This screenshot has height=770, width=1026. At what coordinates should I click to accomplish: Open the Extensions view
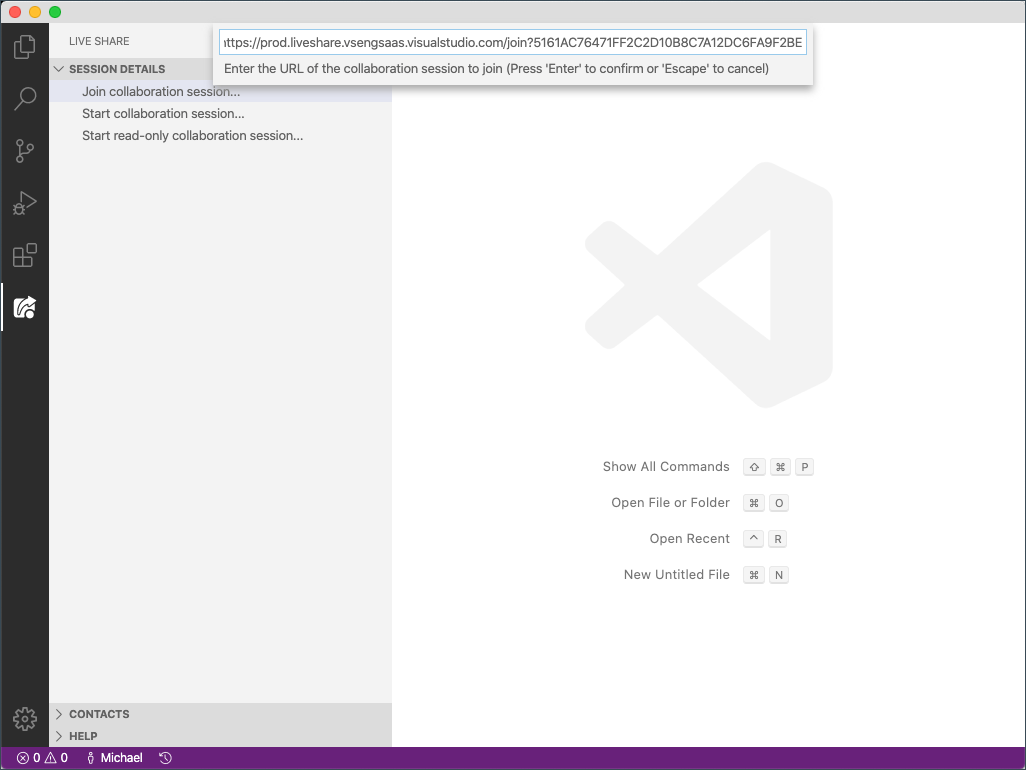[25, 255]
